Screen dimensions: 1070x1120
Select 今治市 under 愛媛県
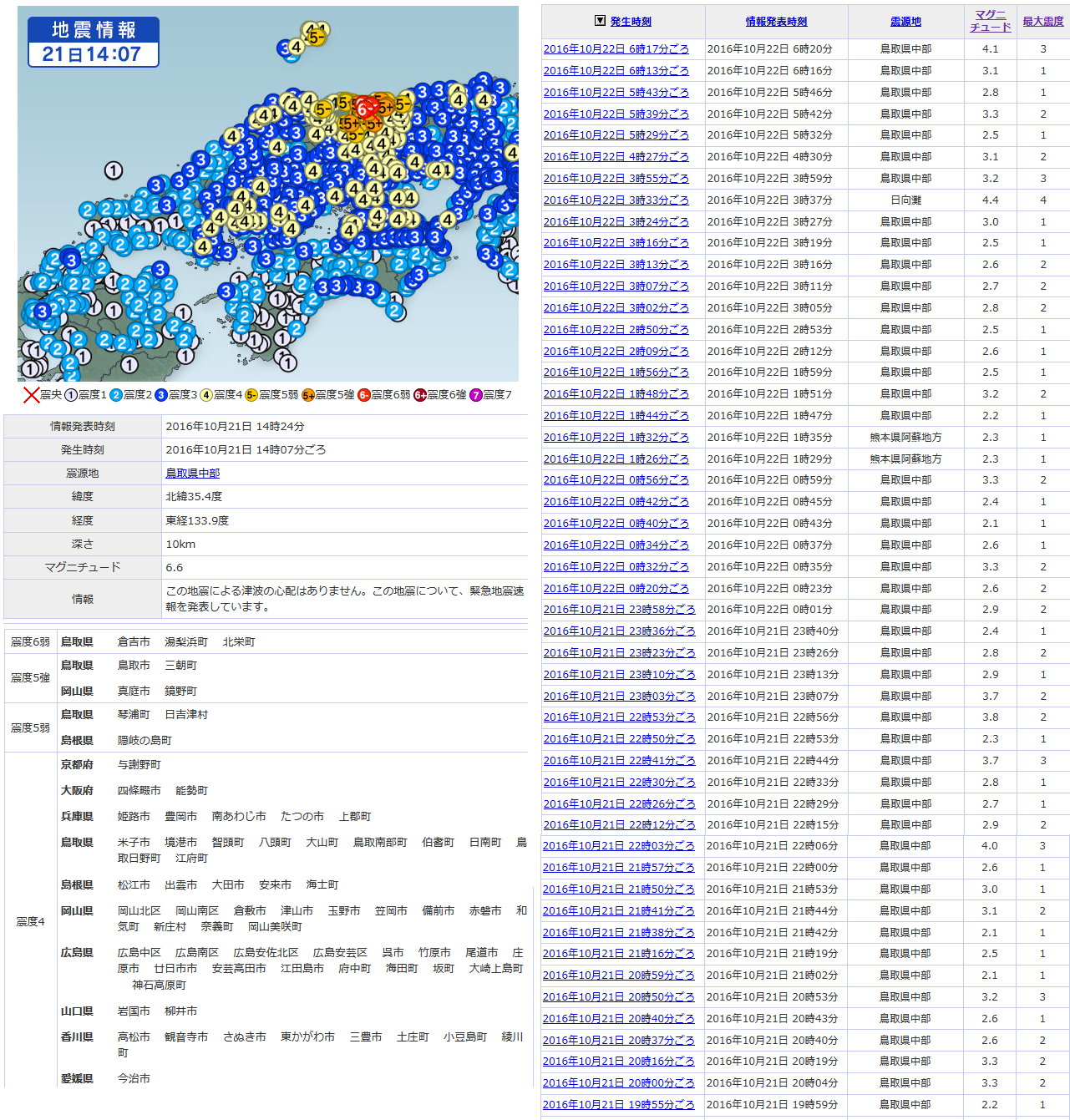pyautogui.click(x=134, y=1079)
